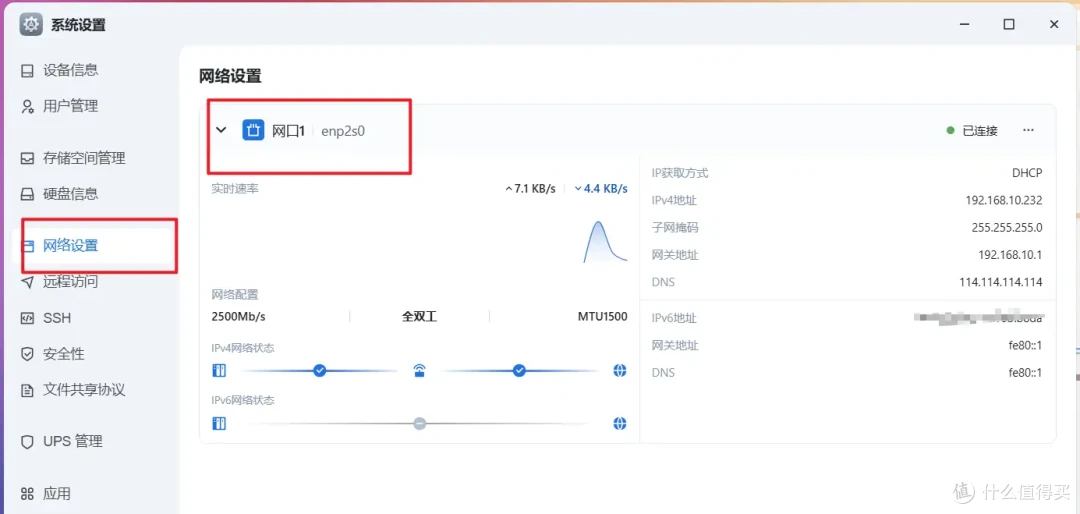Click DNS value 114.114.114.114
Image resolution: width=1080 pixels, height=514 pixels.
coord(1001,282)
